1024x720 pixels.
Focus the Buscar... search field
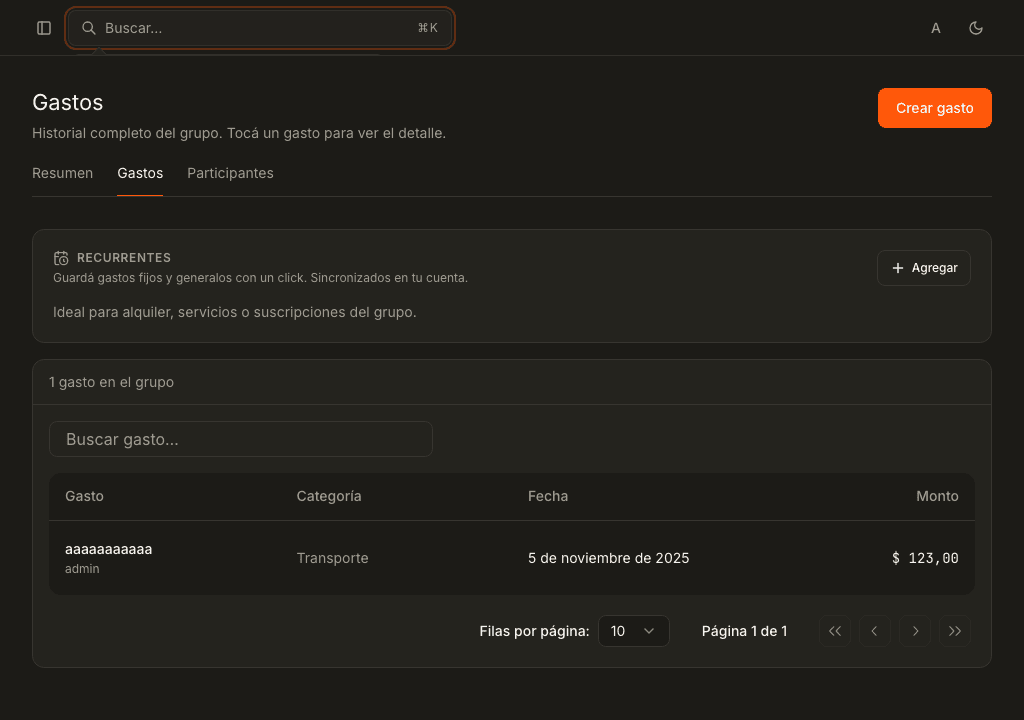(259, 28)
